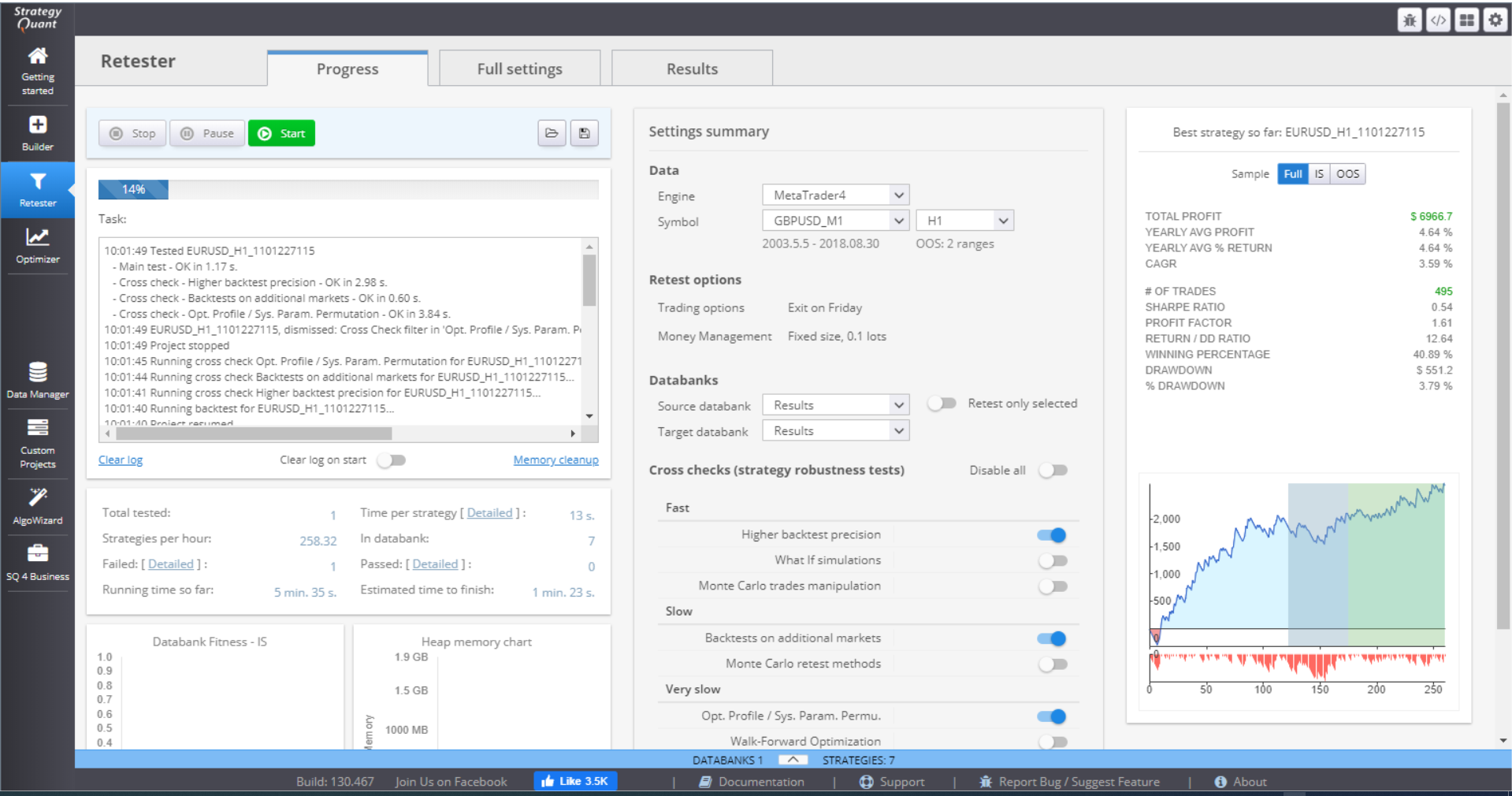Toggle Clear log on start
The width and height of the screenshot is (1512, 796).
[x=391, y=460]
